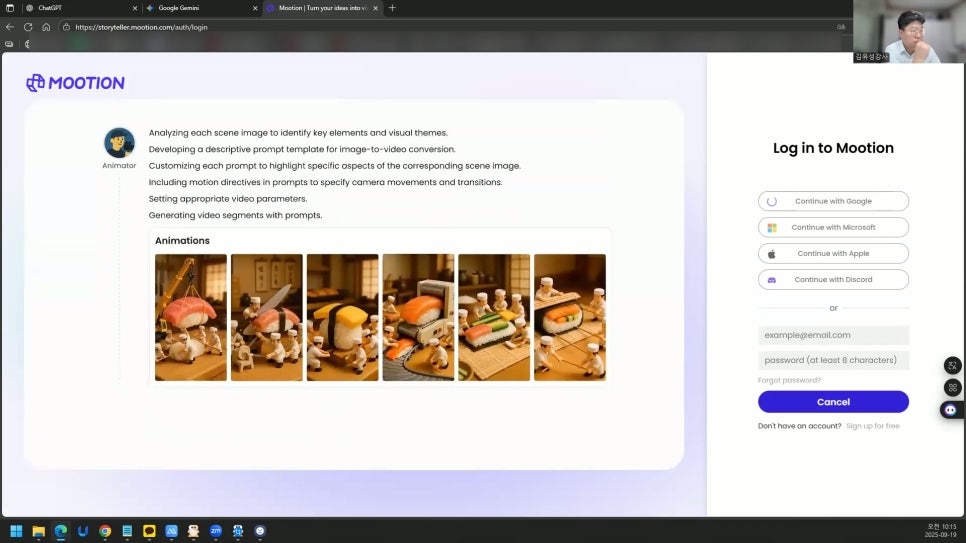This screenshot has width=966, height=543.
Task: Click the blue Cancel button
Action: click(833, 402)
